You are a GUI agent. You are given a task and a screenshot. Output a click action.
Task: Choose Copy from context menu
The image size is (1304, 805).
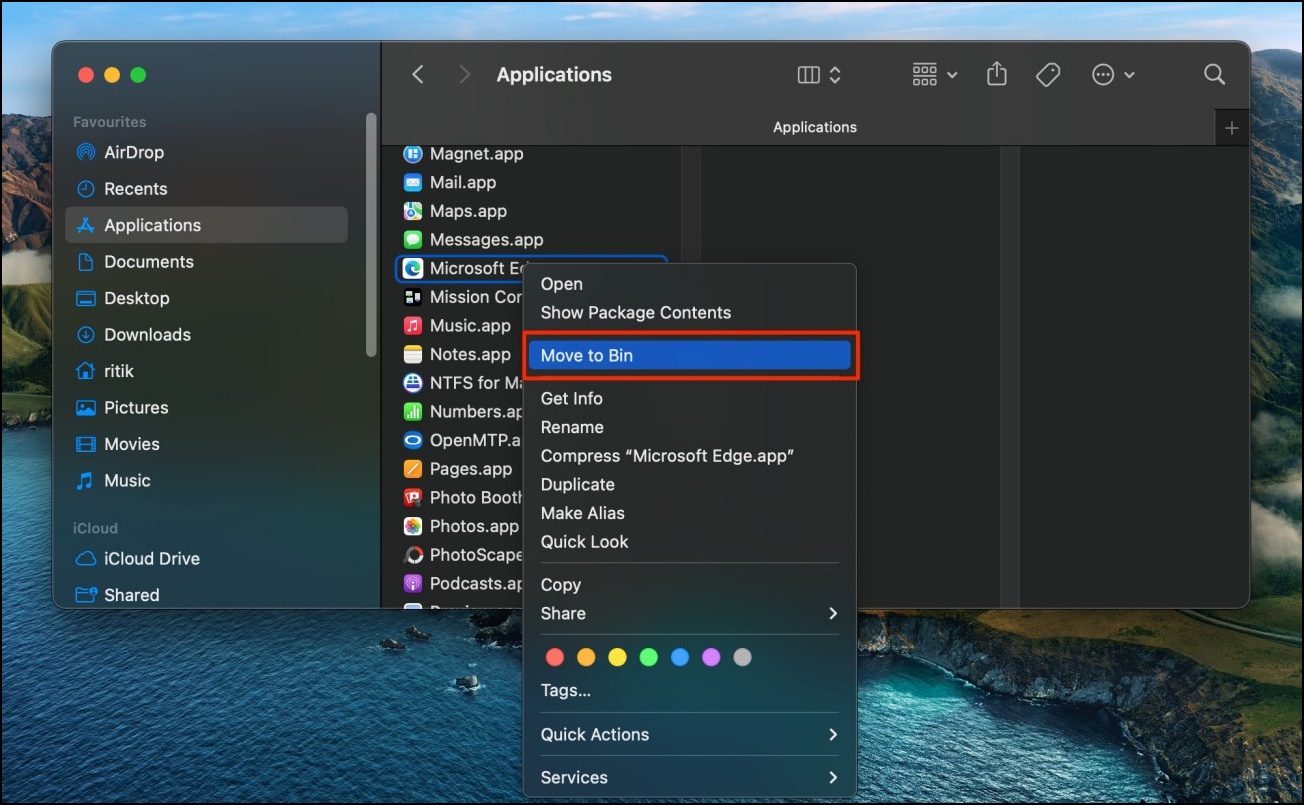(x=690, y=585)
